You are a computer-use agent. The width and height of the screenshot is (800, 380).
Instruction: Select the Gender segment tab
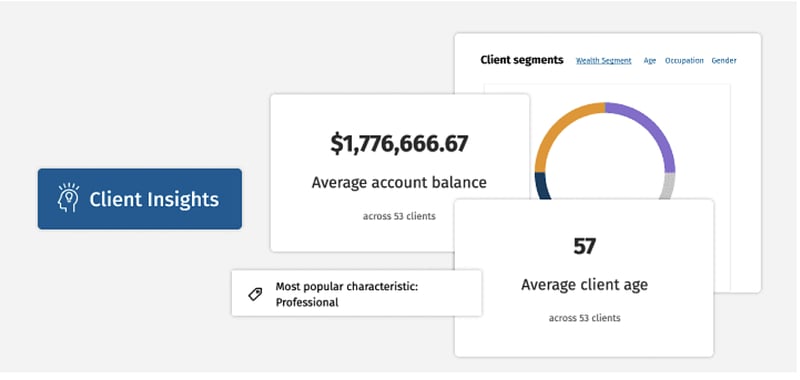[x=724, y=61]
